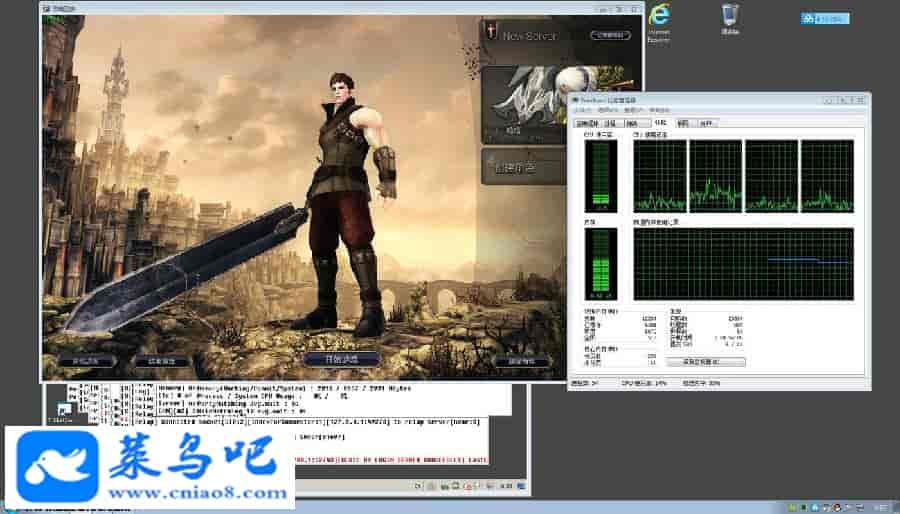Click the game window title bar icon
The width and height of the screenshot is (900, 514).
tap(47, 8)
